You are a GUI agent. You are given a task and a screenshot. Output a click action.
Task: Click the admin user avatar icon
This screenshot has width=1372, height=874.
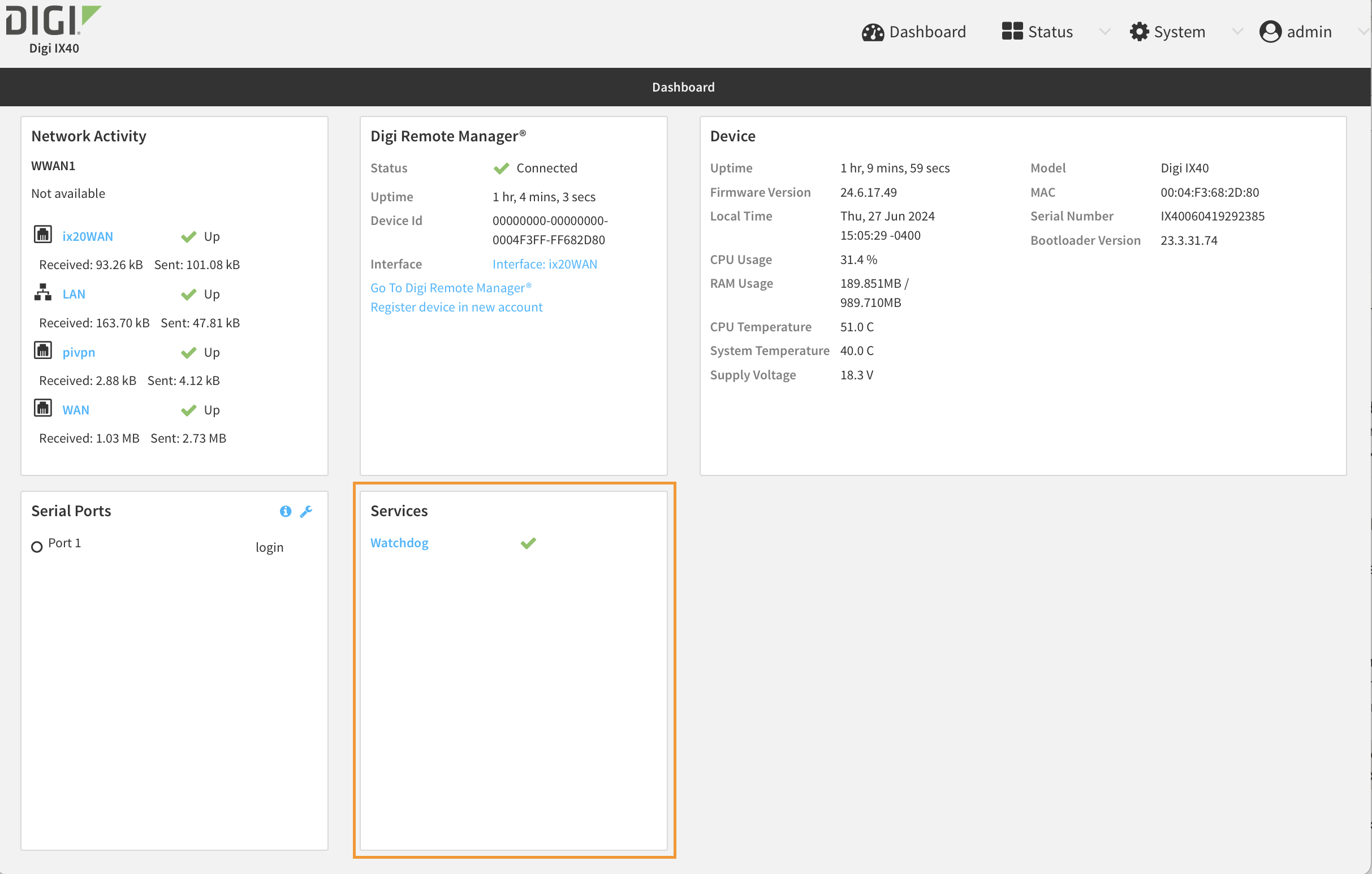click(1270, 32)
